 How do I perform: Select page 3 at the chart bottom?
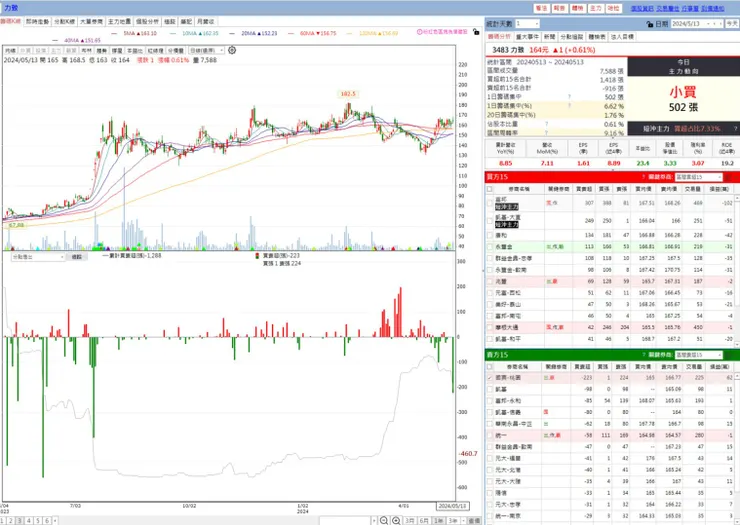[19, 520]
